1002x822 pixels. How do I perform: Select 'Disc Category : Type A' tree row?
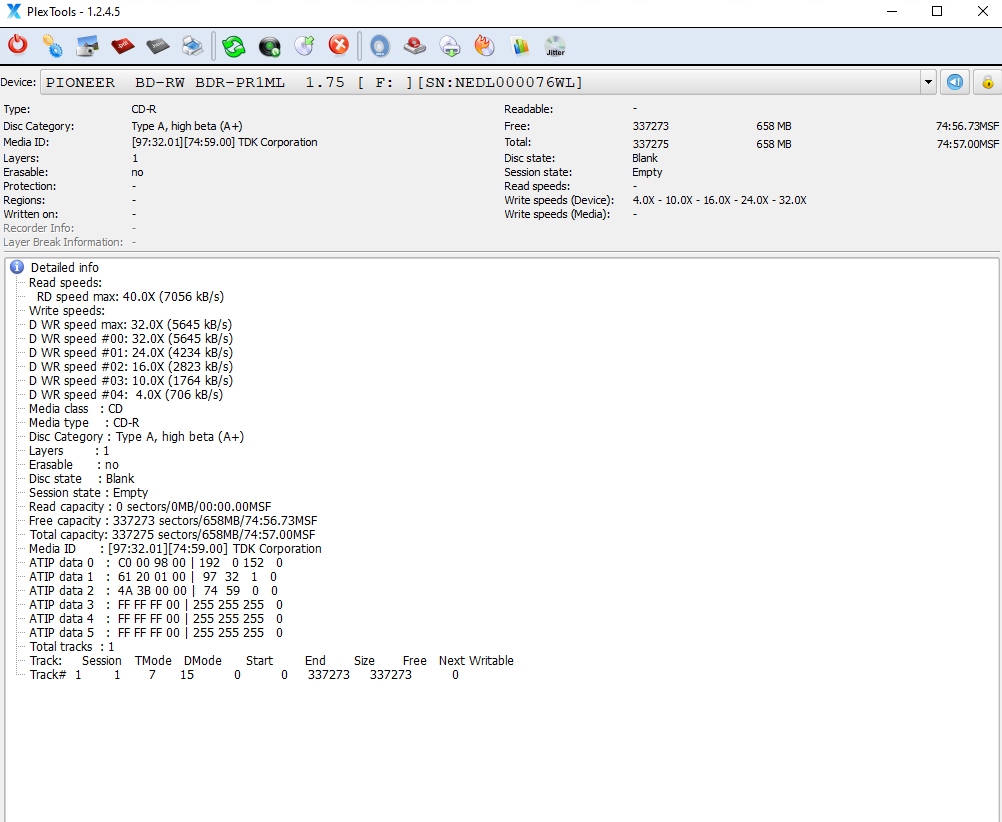coord(136,437)
